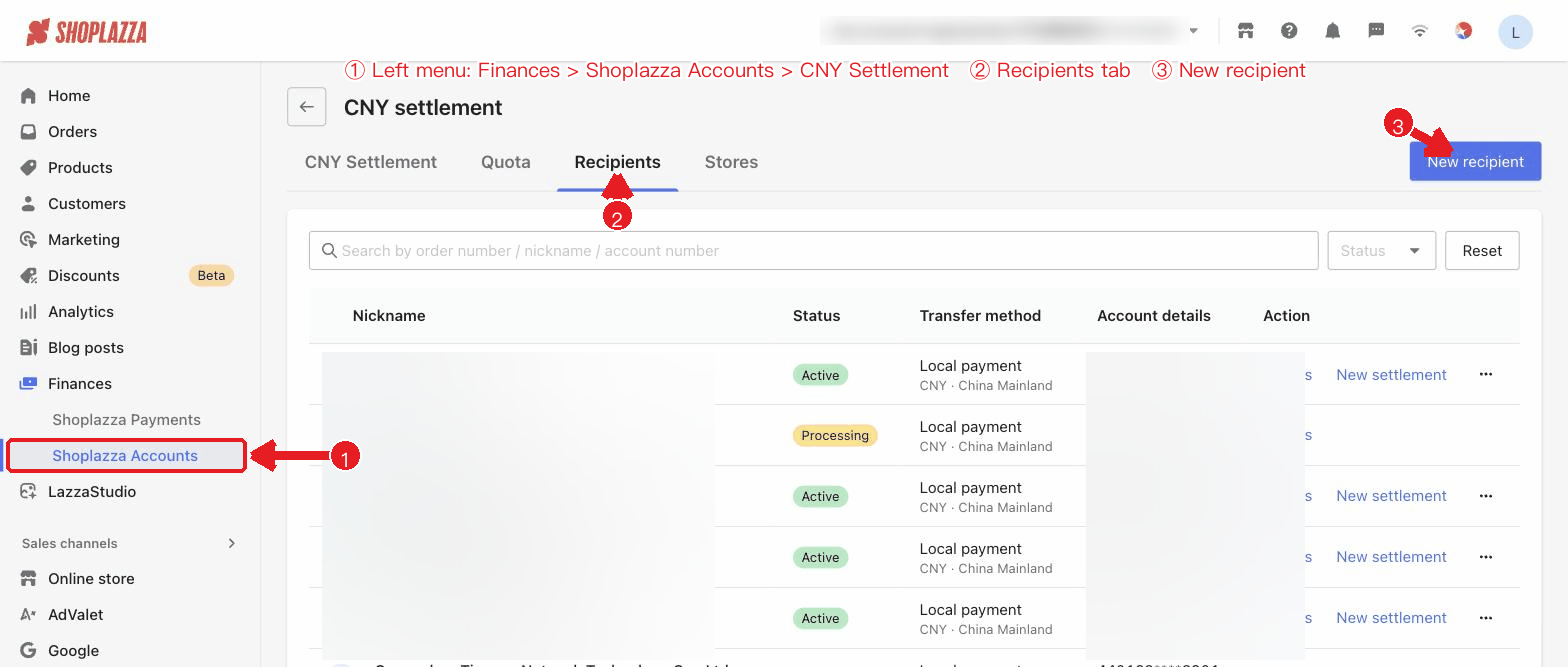Open LazzaStudio via its sidebar icon
The image size is (1568, 667).
pos(28,492)
